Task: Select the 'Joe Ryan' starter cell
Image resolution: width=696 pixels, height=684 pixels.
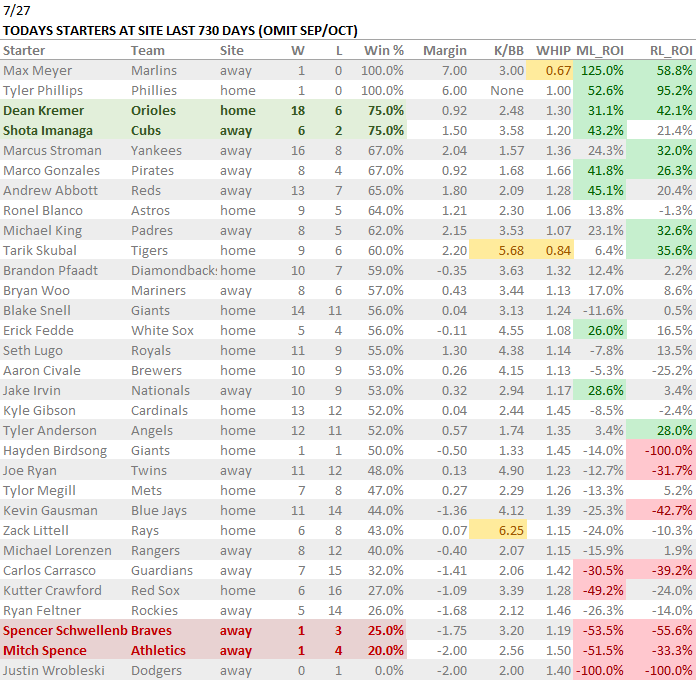Action: click(x=30, y=470)
